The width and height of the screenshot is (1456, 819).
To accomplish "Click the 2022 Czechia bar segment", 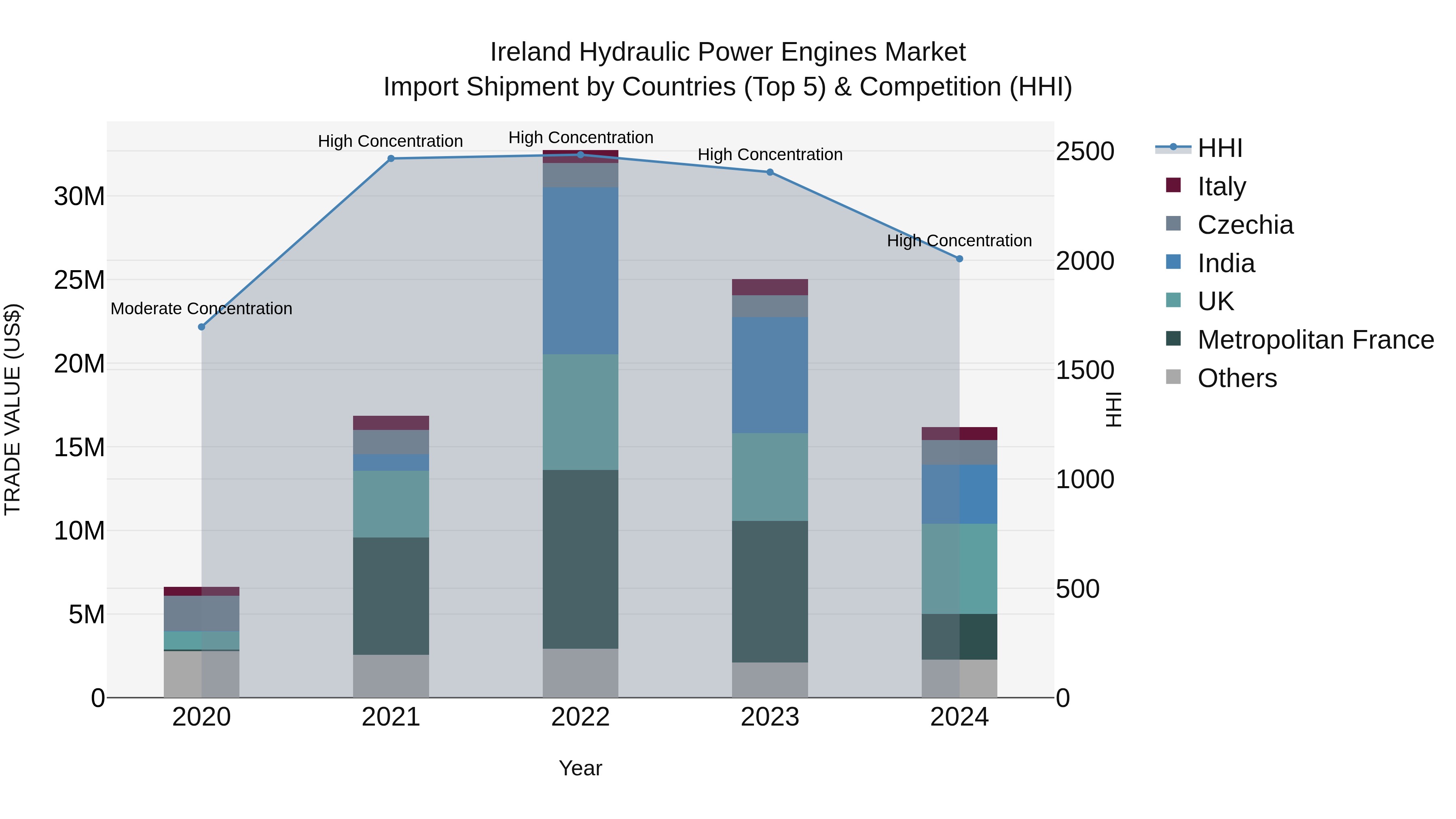I will tap(580, 175).
